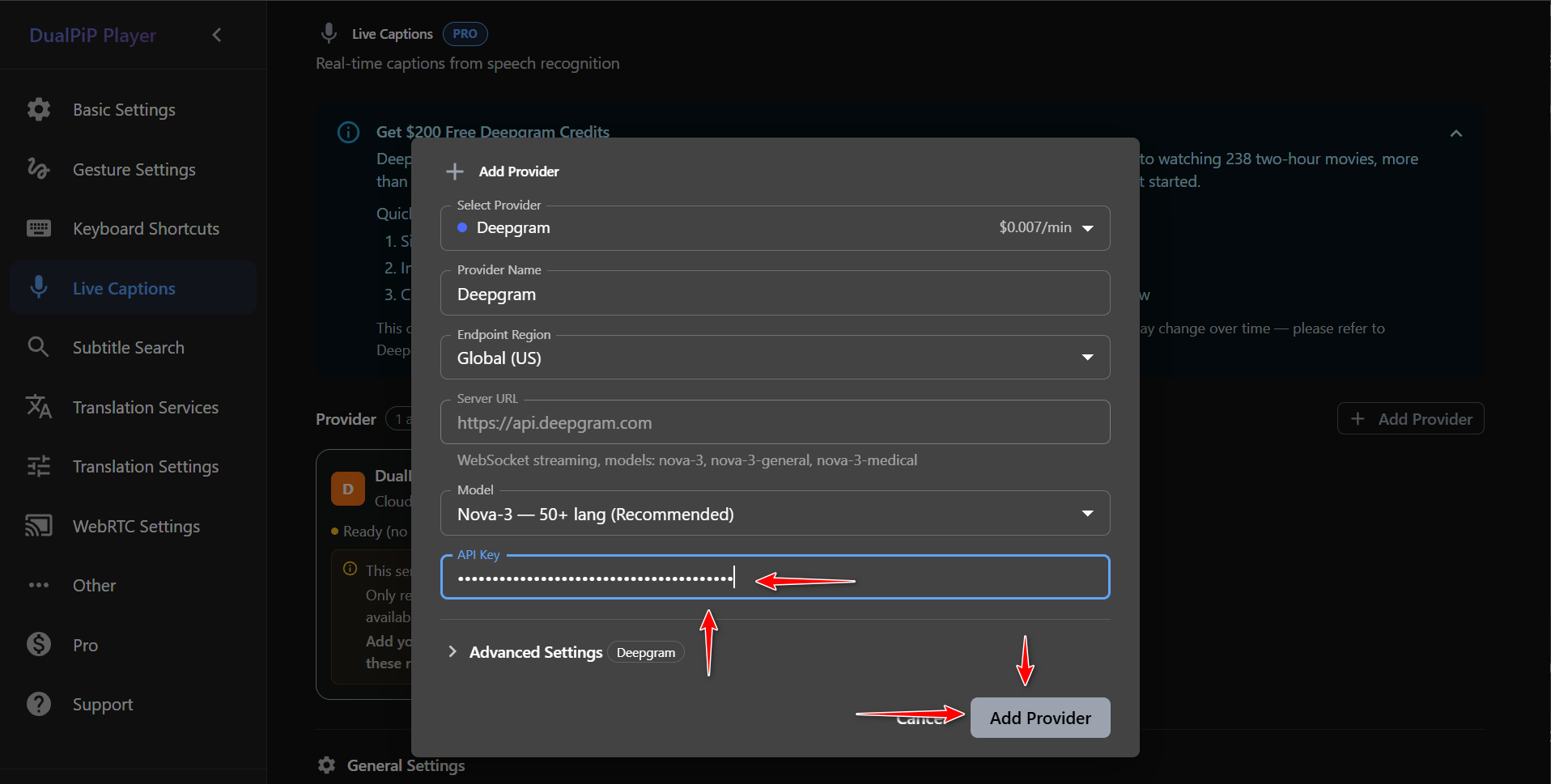Image resolution: width=1551 pixels, height=784 pixels.
Task: Click Add Provider button in dialog
Action: [x=1040, y=718]
